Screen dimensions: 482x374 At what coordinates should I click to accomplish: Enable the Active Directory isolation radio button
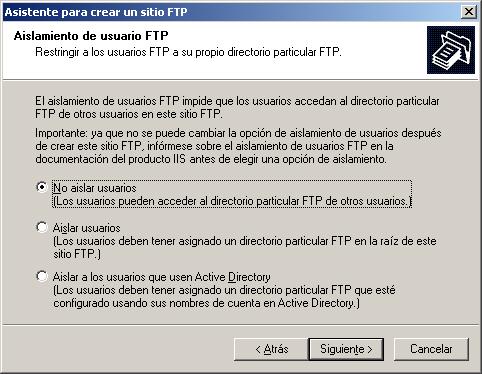(x=42, y=276)
